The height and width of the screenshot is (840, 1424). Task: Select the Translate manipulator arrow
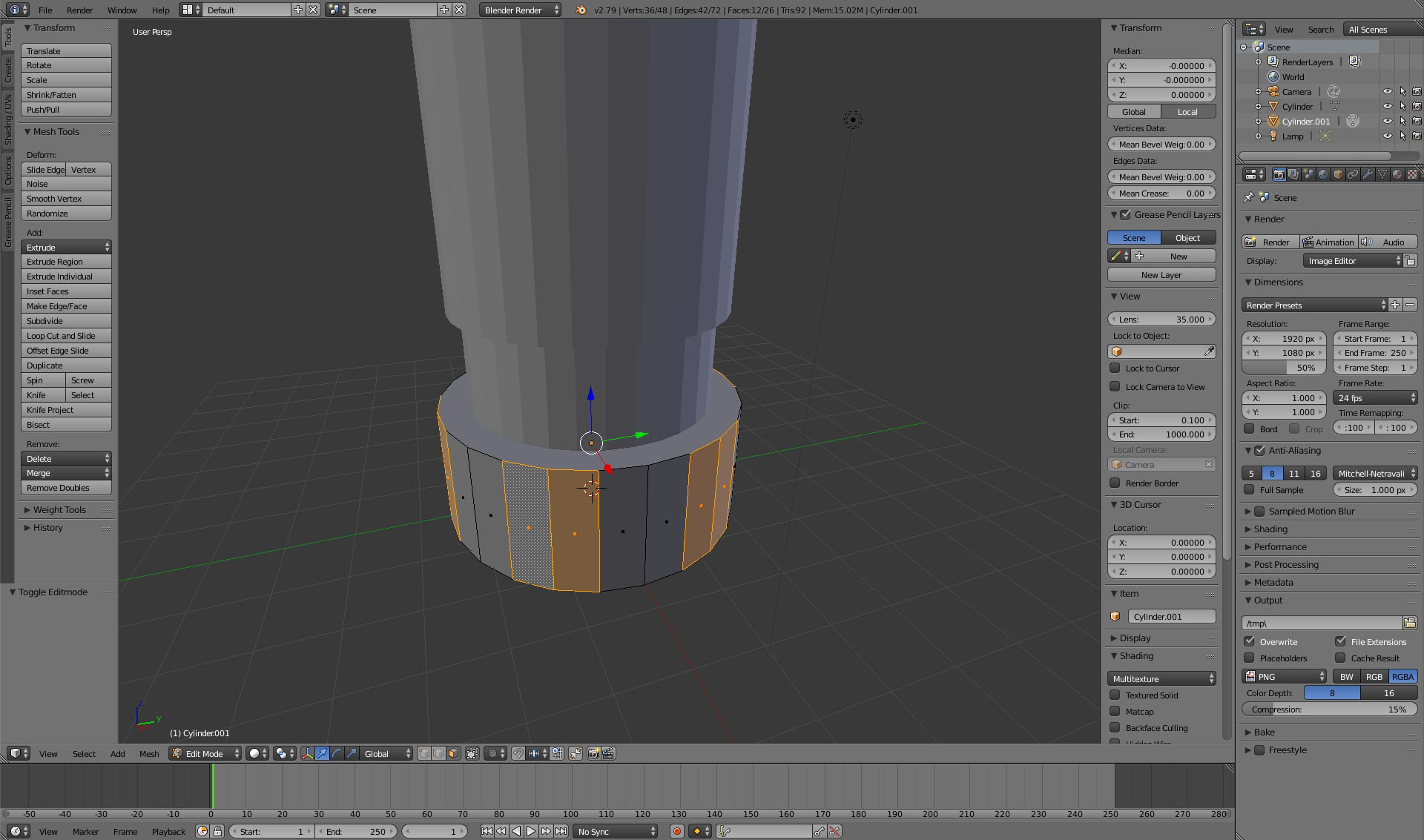(323, 753)
